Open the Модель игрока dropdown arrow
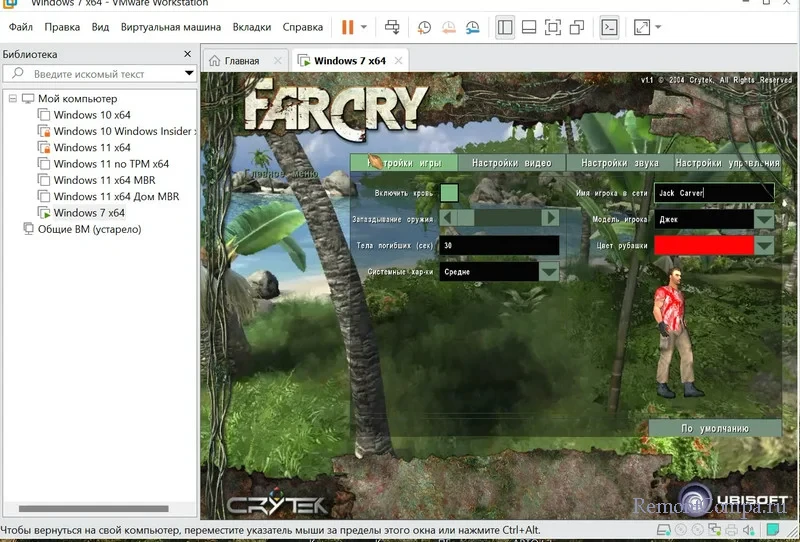The image size is (800, 542). tap(764, 219)
